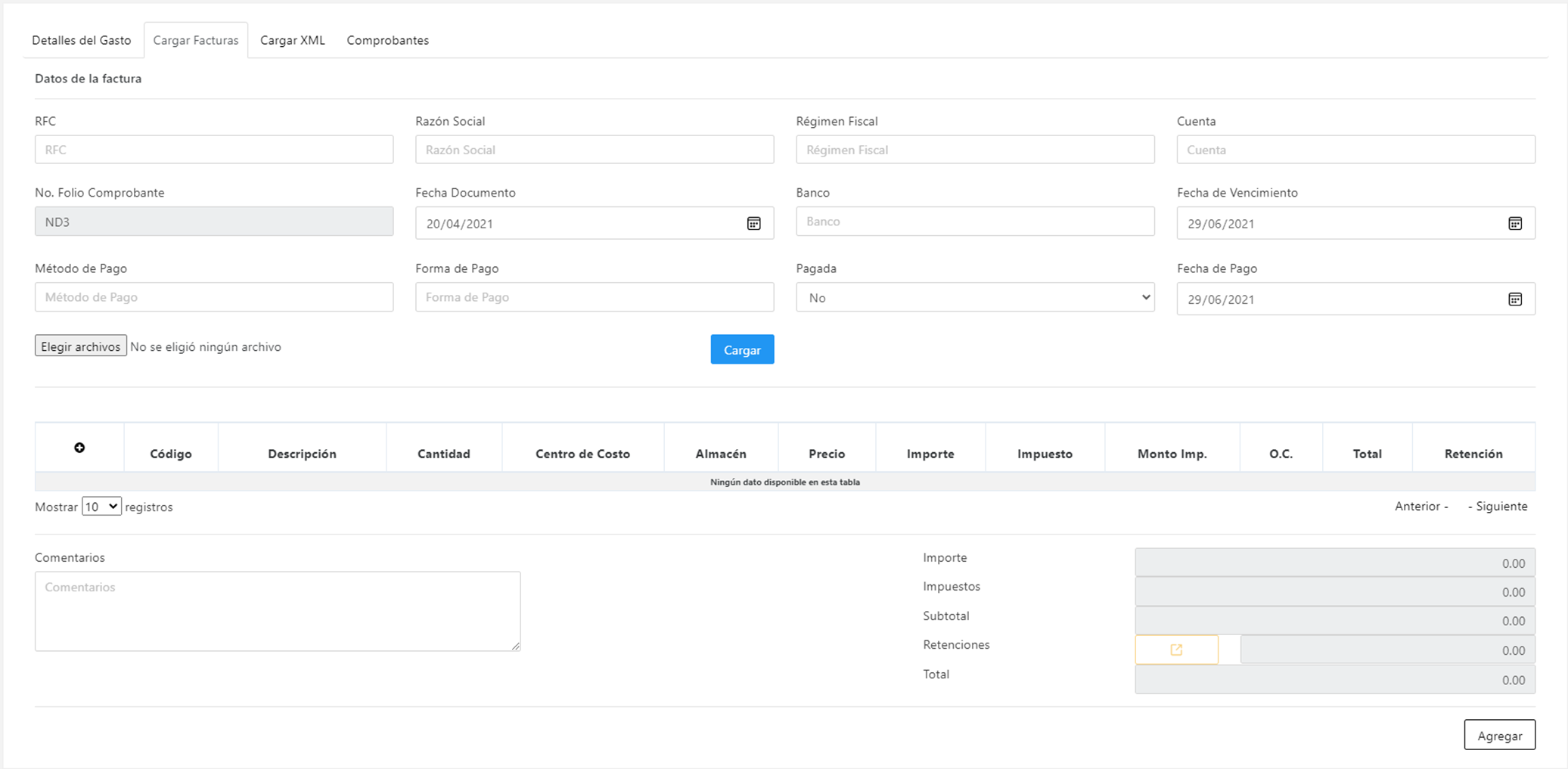The height and width of the screenshot is (769, 1568).
Task: Switch to the Cargar XML tab
Action: [293, 40]
